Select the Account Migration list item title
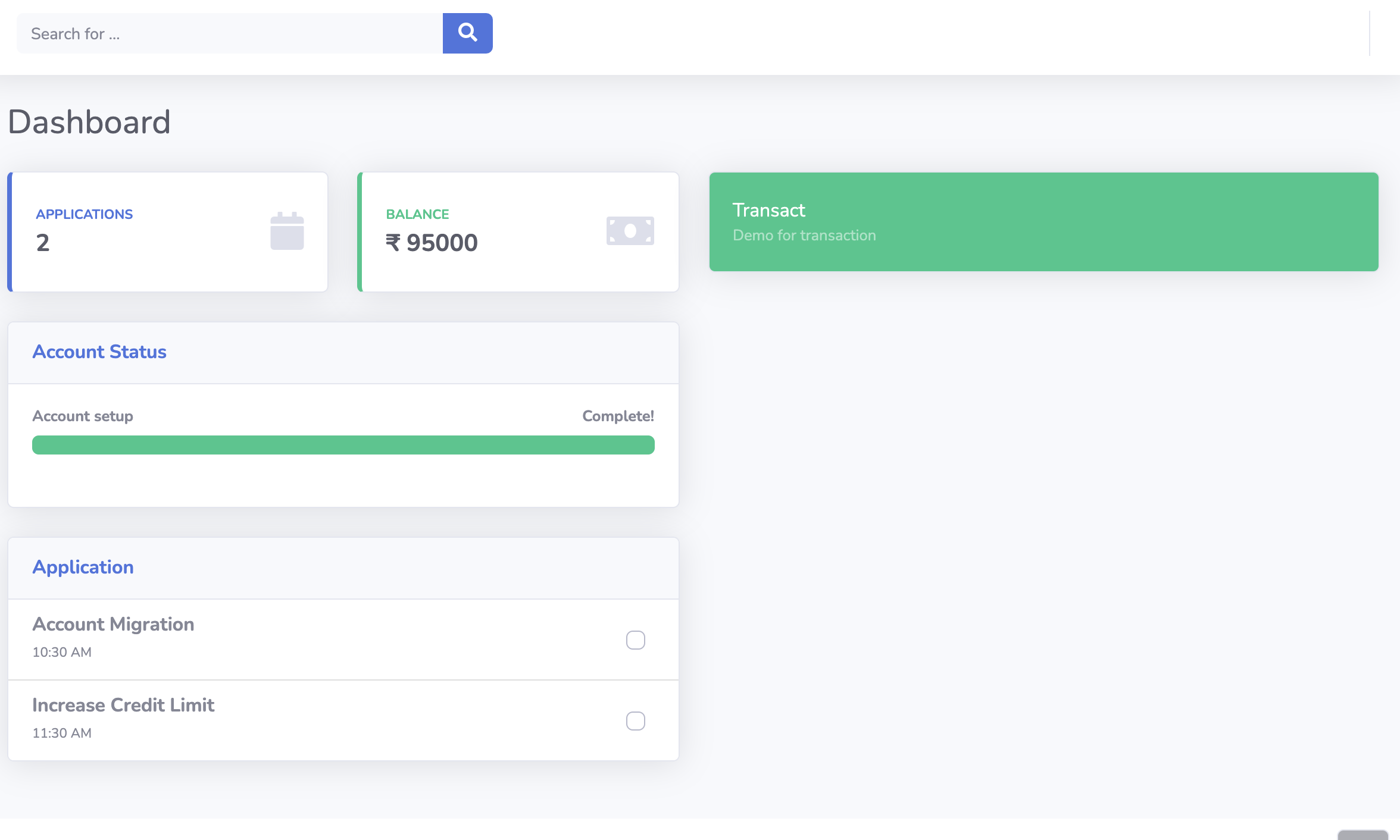This screenshot has height=840, width=1400. coord(113,624)
